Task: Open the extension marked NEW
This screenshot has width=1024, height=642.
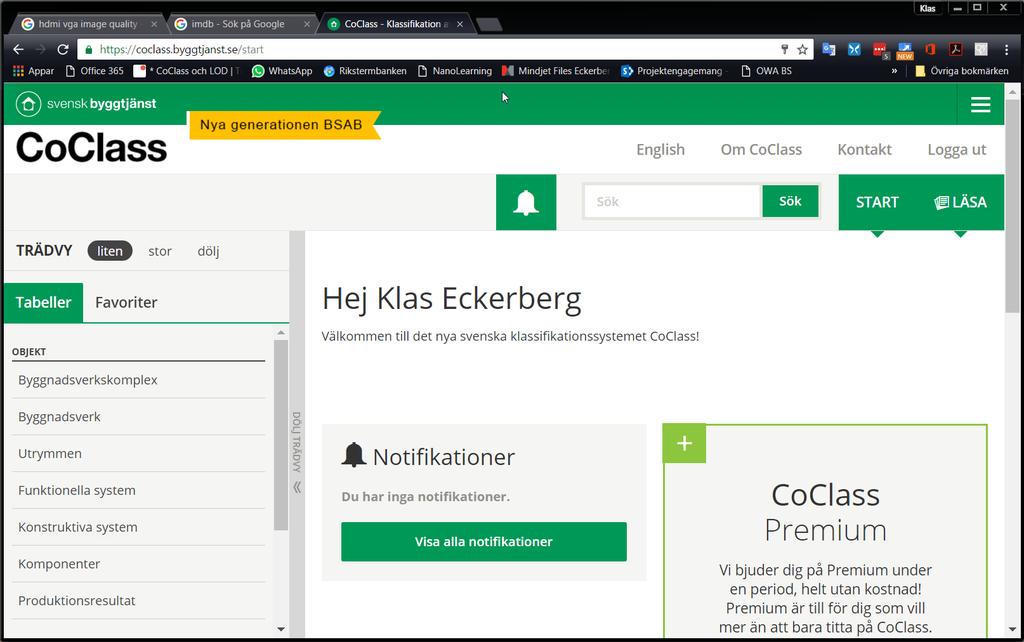Action: (904, 50)
